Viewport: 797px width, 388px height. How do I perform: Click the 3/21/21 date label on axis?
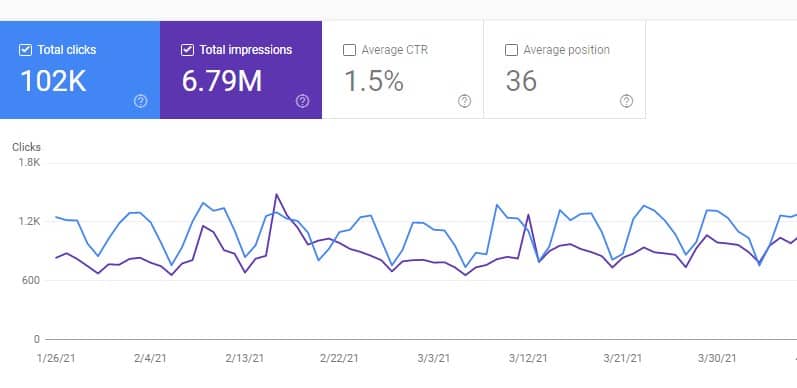coord(623,358)
